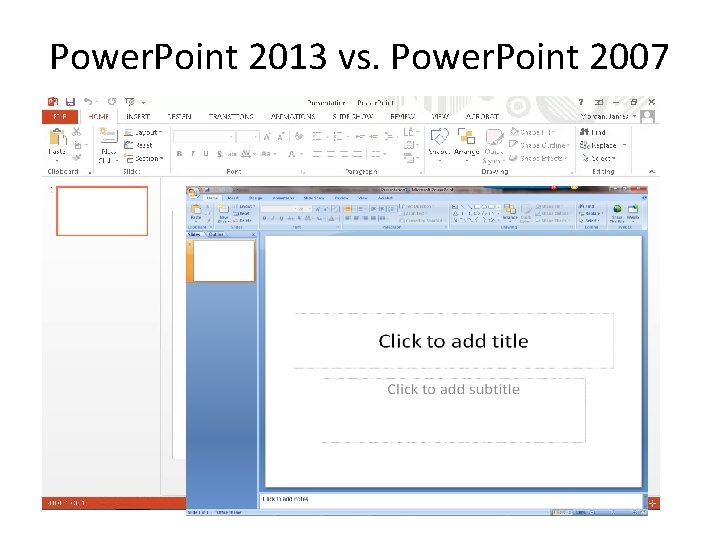Close the Slides pane in PowerPoint 2007

click(253, 234)
